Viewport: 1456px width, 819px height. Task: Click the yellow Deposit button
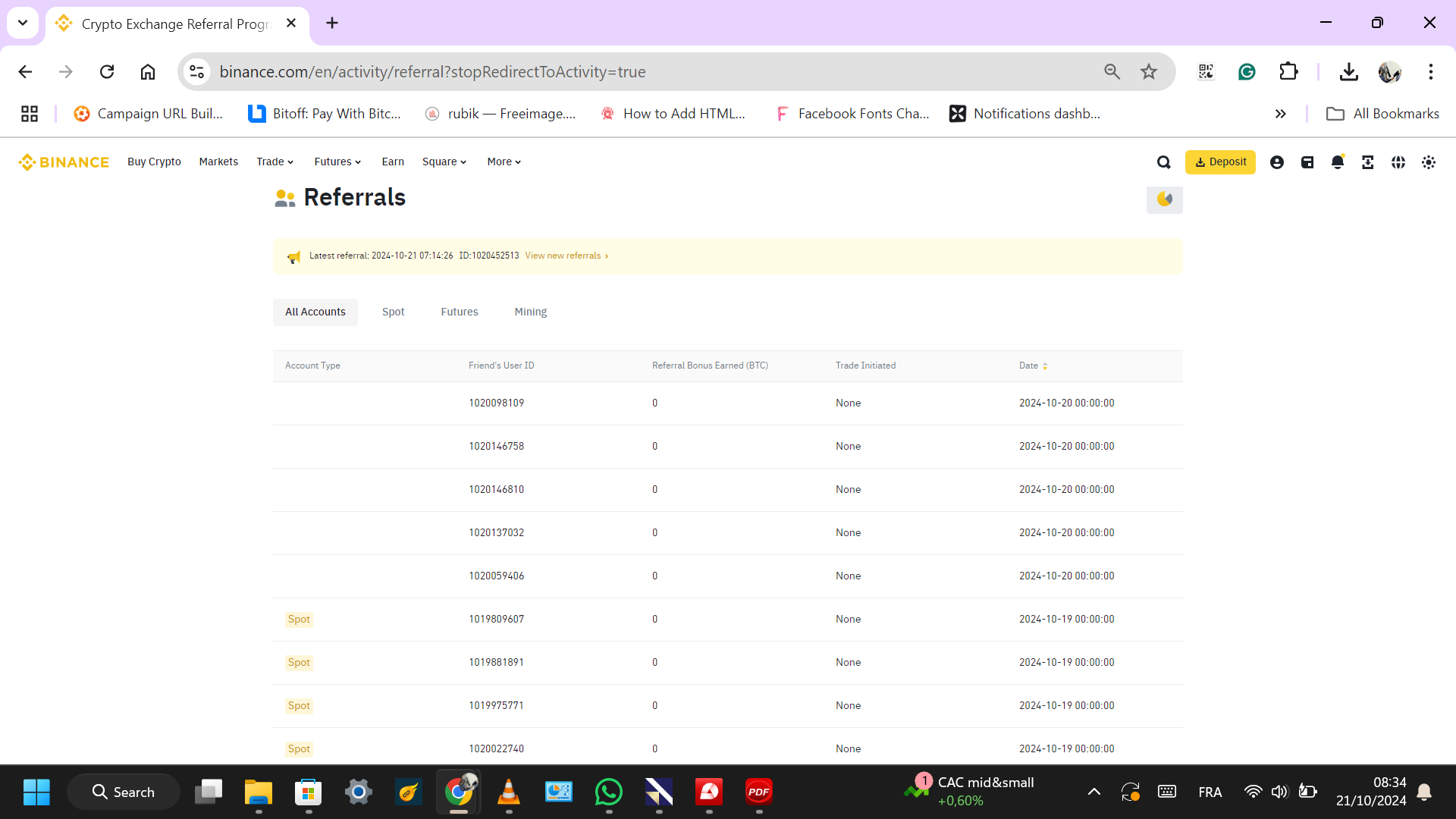[1220, 162]
